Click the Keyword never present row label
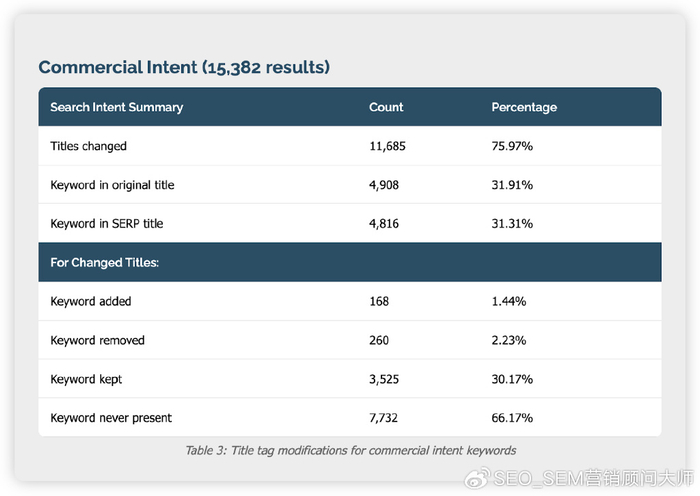The image size is (700, 496). pos(111,417)
